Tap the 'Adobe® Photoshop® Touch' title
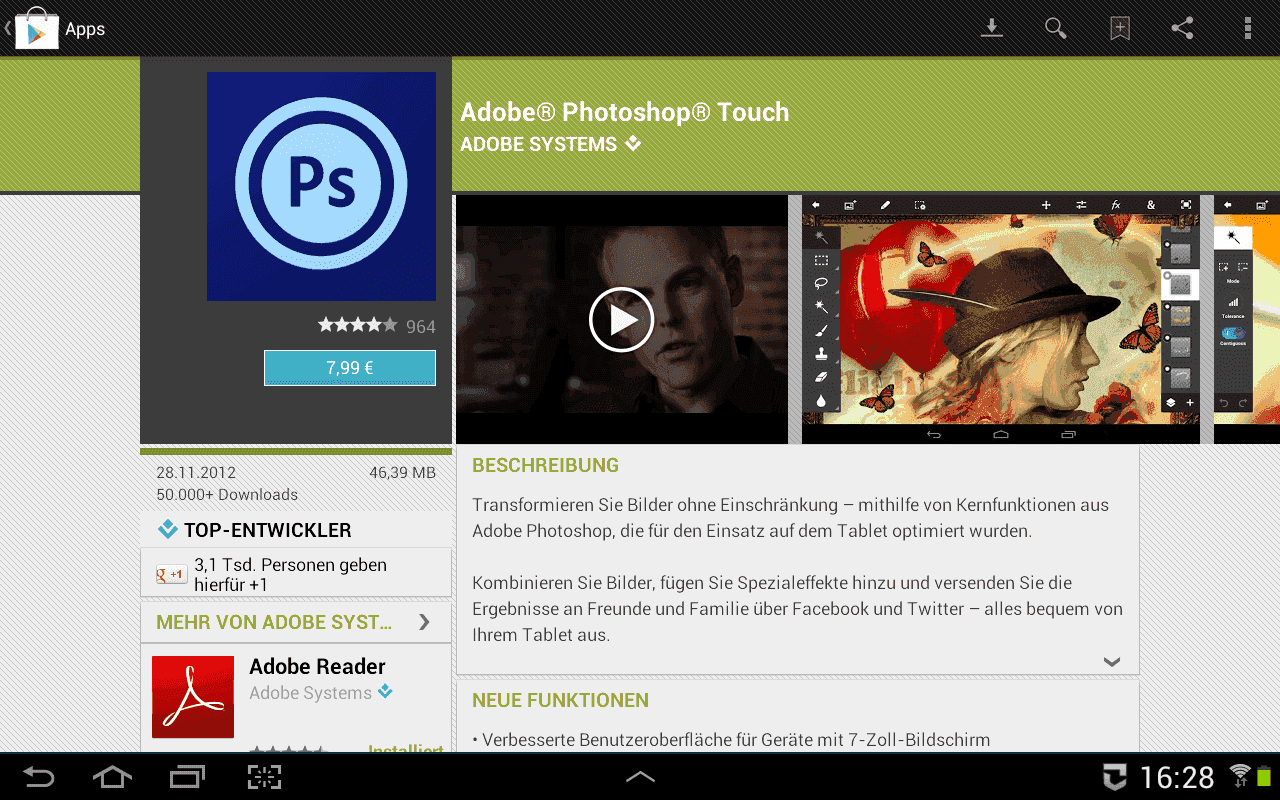Viewport: 1280px width, 800px height. [x=624, y=112]
